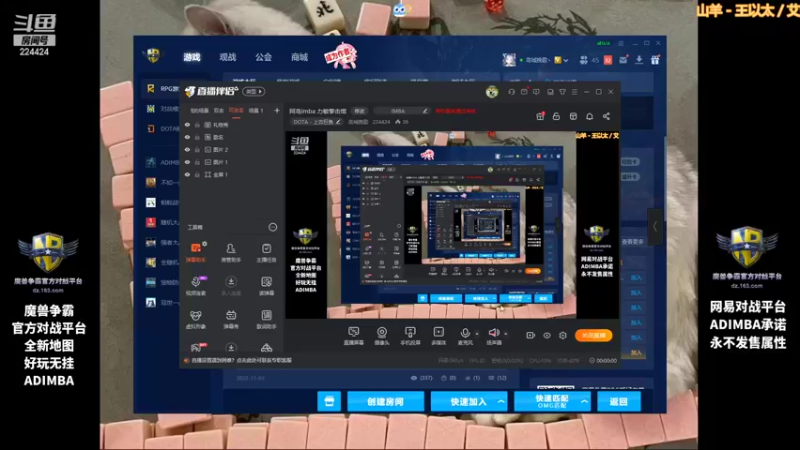Click the streamer avatar in companion title bar

click(x=492, y=92)
